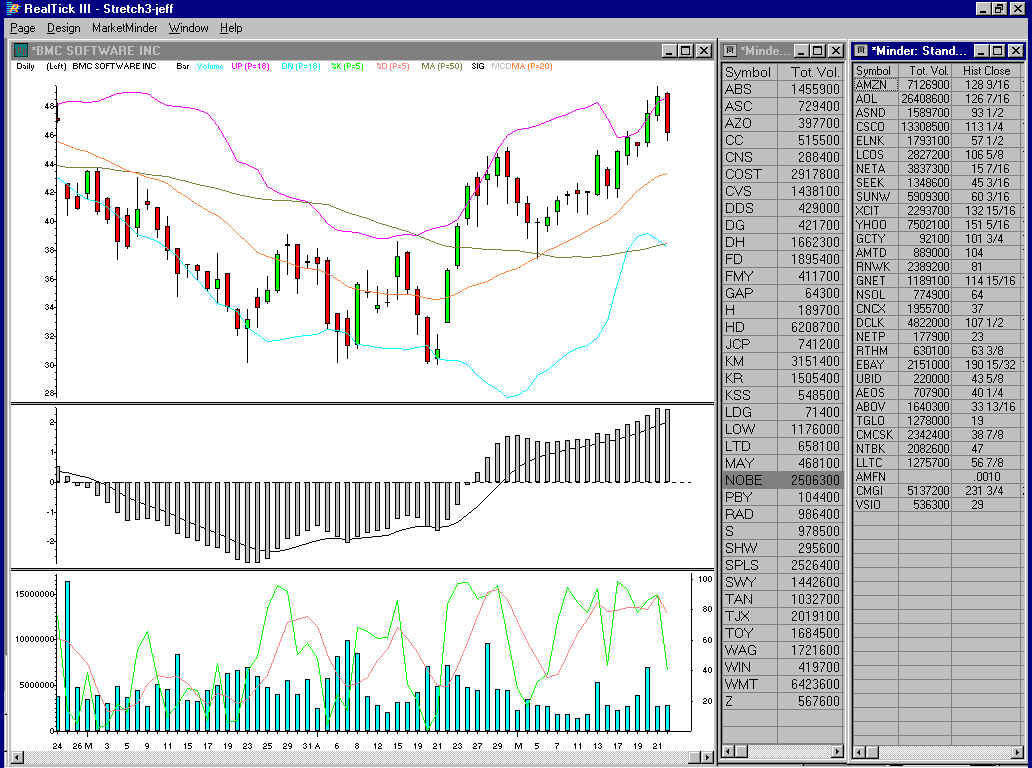Screen dimensions: 1032x768
Task: Click the MA (P=50) legend label
Action: point(442,66)
